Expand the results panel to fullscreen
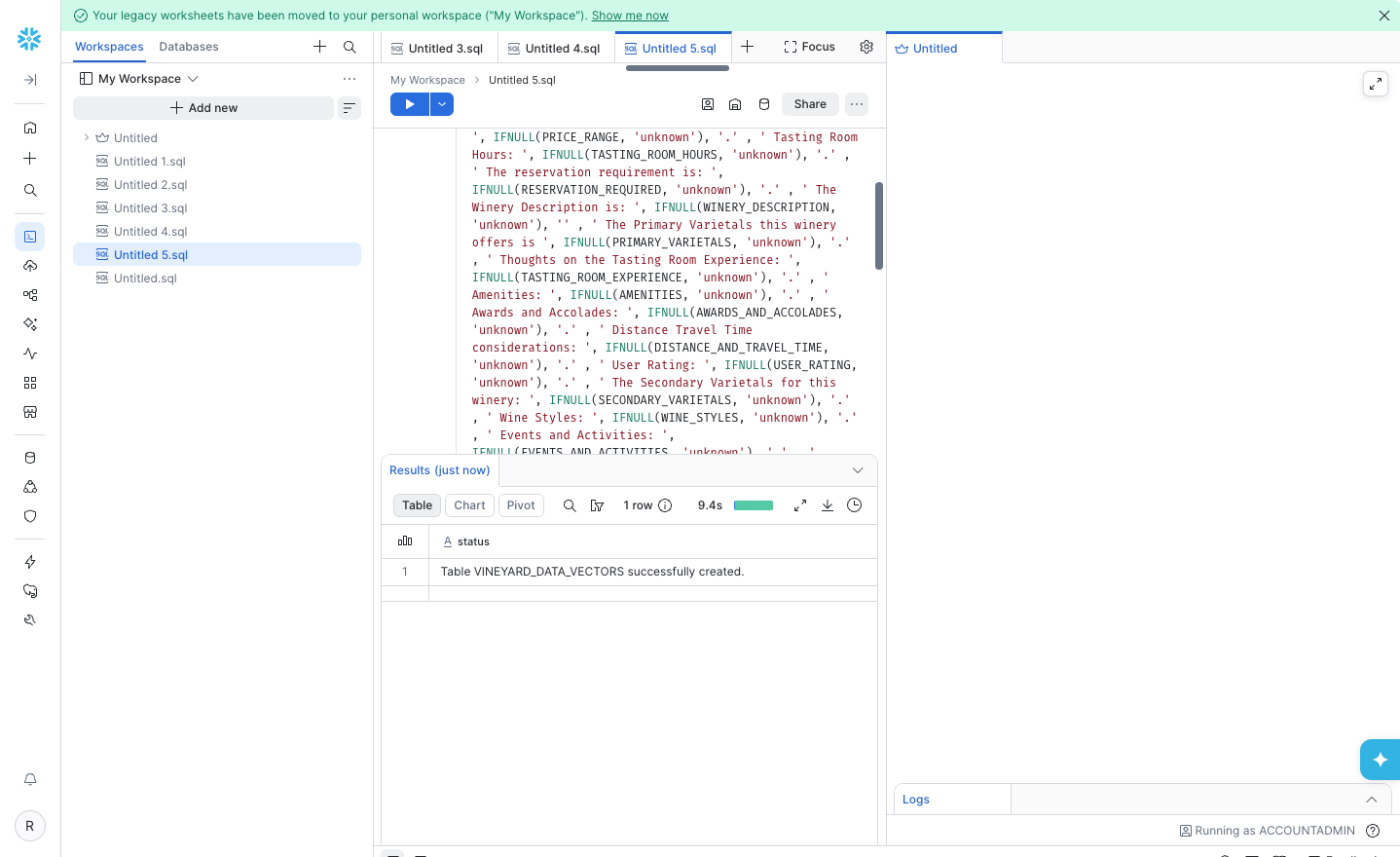The image size is (1400, 857). pos(800,505)
